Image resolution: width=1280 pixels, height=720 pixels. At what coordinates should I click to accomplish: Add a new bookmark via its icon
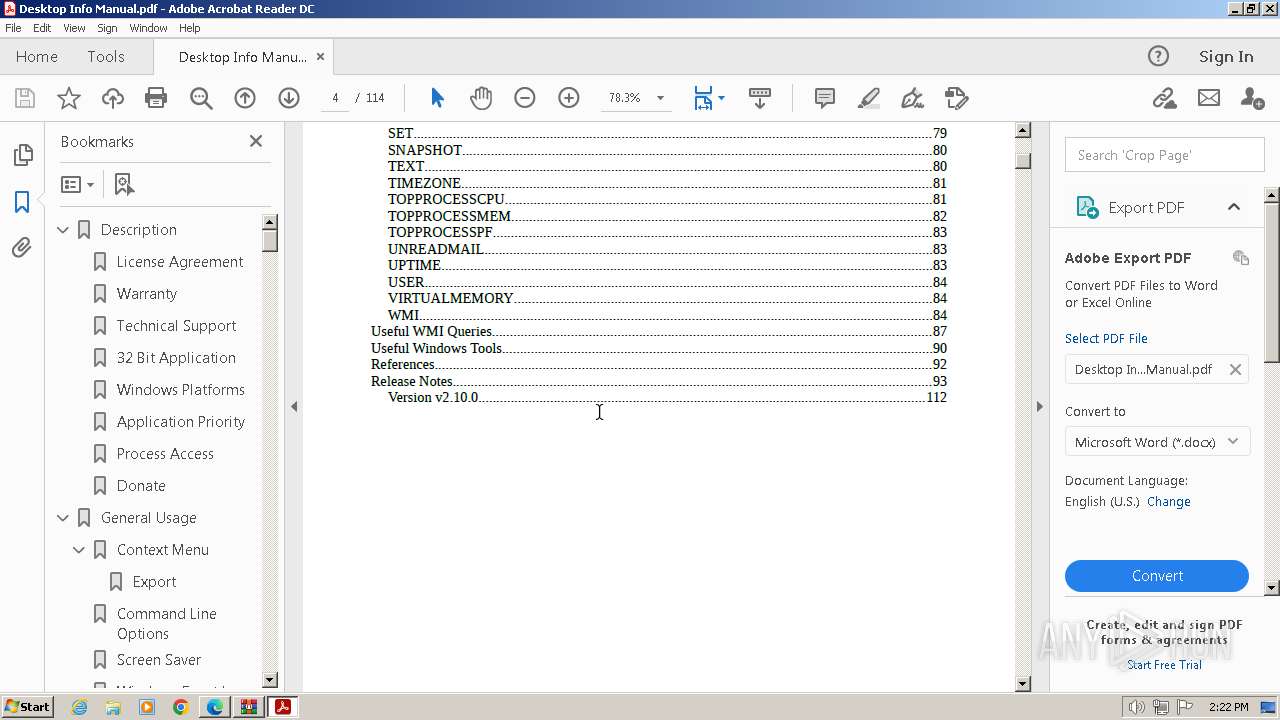[124, 184]
